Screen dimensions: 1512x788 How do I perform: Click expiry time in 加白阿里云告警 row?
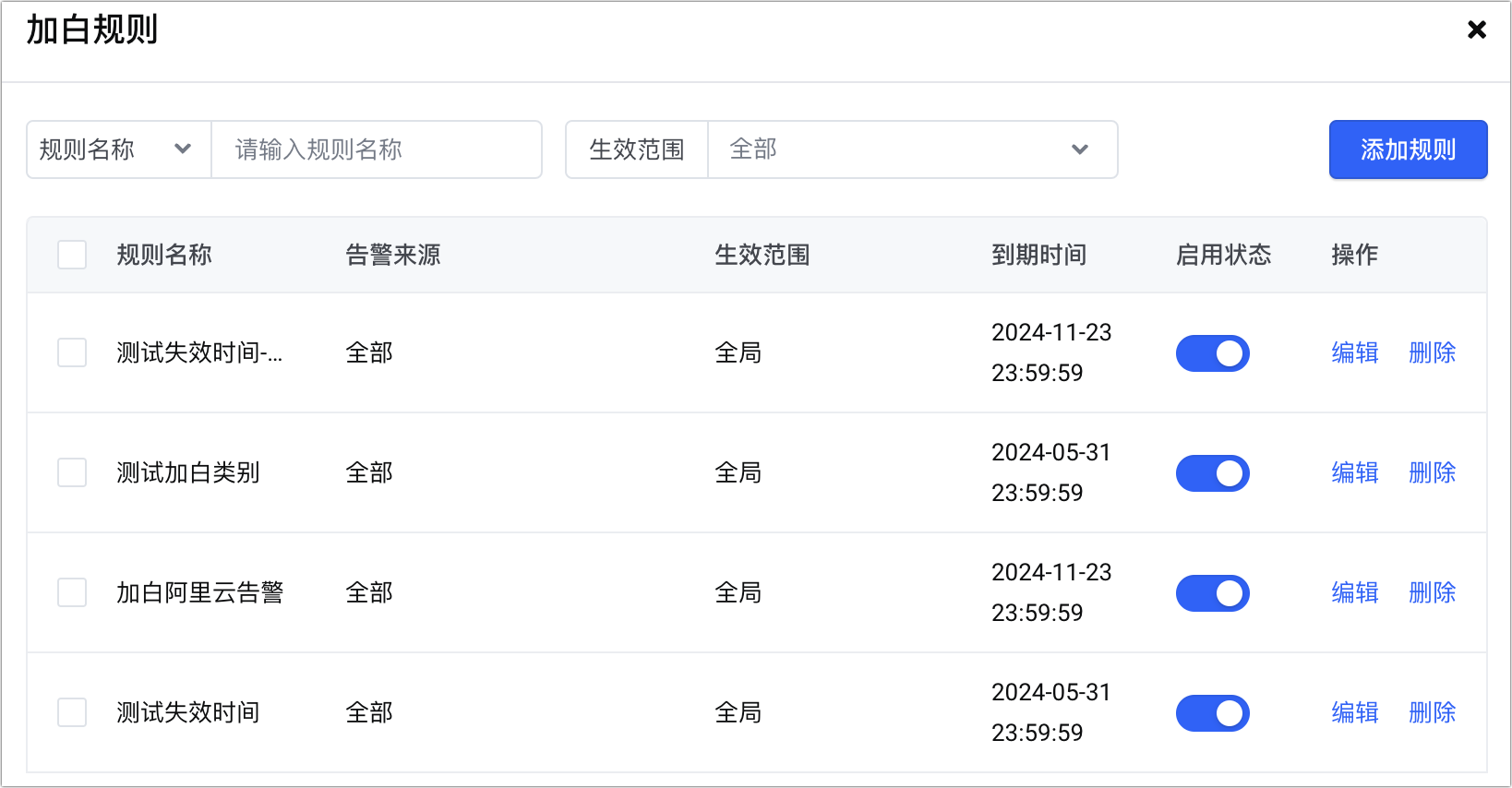[1051, 592]
